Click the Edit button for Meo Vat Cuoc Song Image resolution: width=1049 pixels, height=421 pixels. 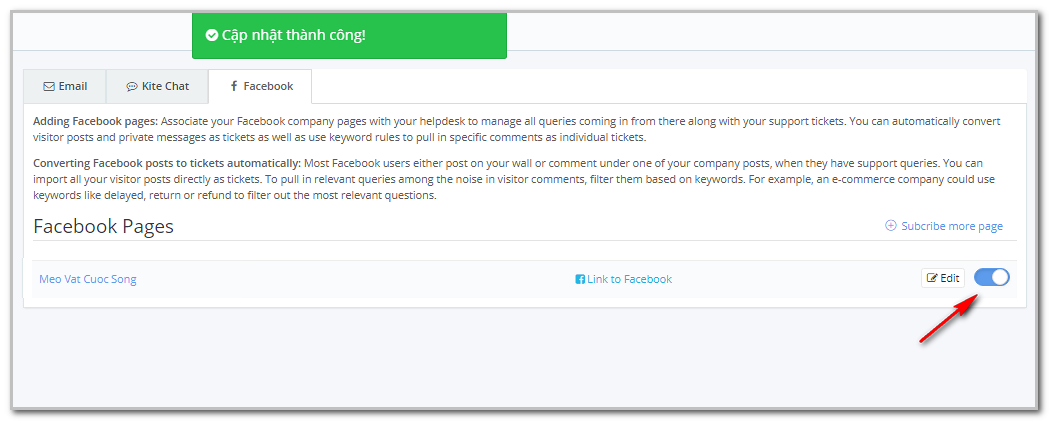tap(943, 278)
